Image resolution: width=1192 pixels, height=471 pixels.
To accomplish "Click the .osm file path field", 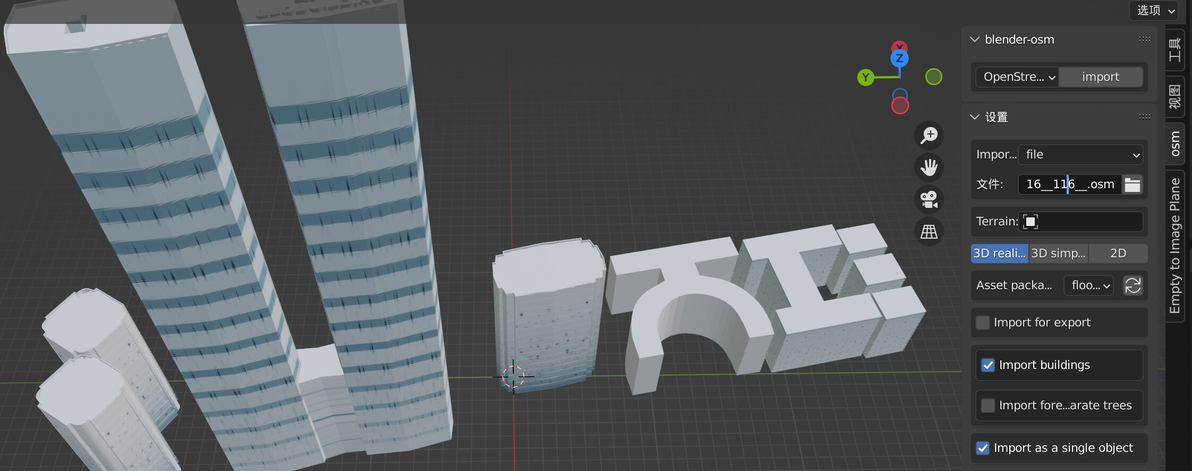I will [1070, 184].
